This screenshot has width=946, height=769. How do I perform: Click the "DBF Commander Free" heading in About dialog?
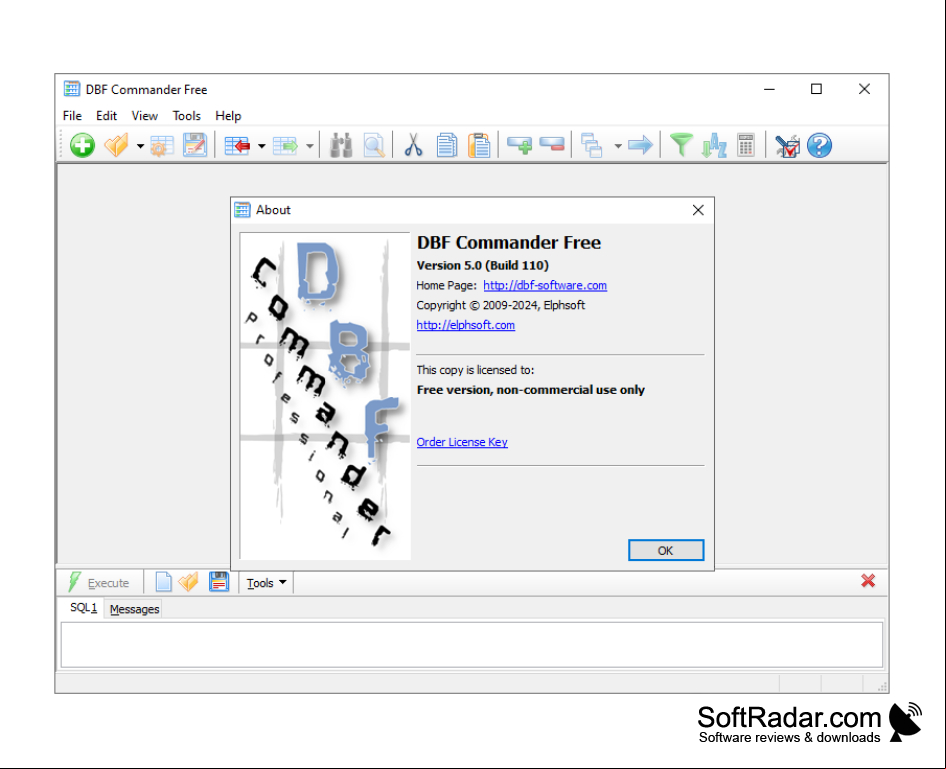509,242
